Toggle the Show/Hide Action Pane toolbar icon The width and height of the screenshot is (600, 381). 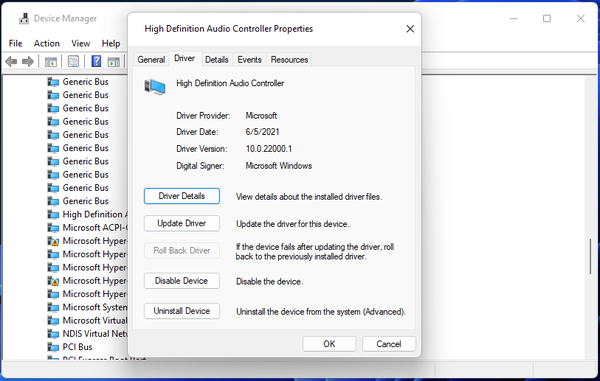coord(114,61)
